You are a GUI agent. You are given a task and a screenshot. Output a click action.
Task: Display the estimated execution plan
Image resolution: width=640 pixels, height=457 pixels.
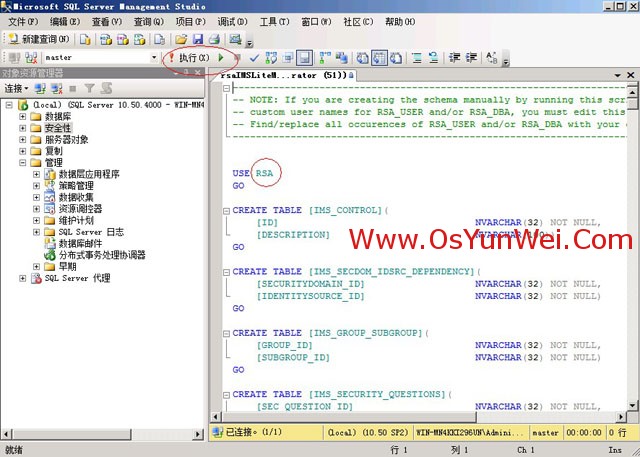pos(271,58)
